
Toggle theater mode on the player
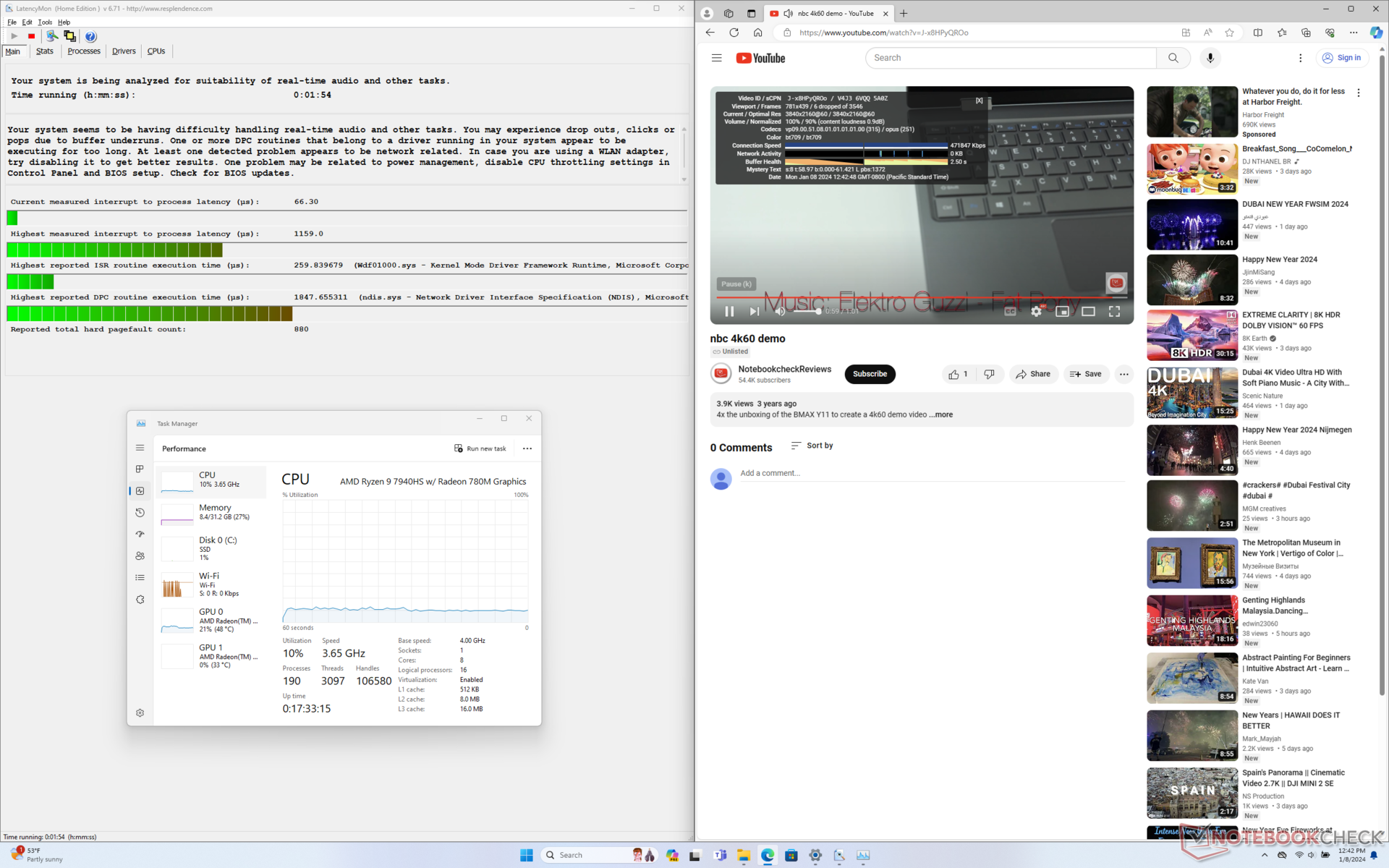coord(1088,311)
